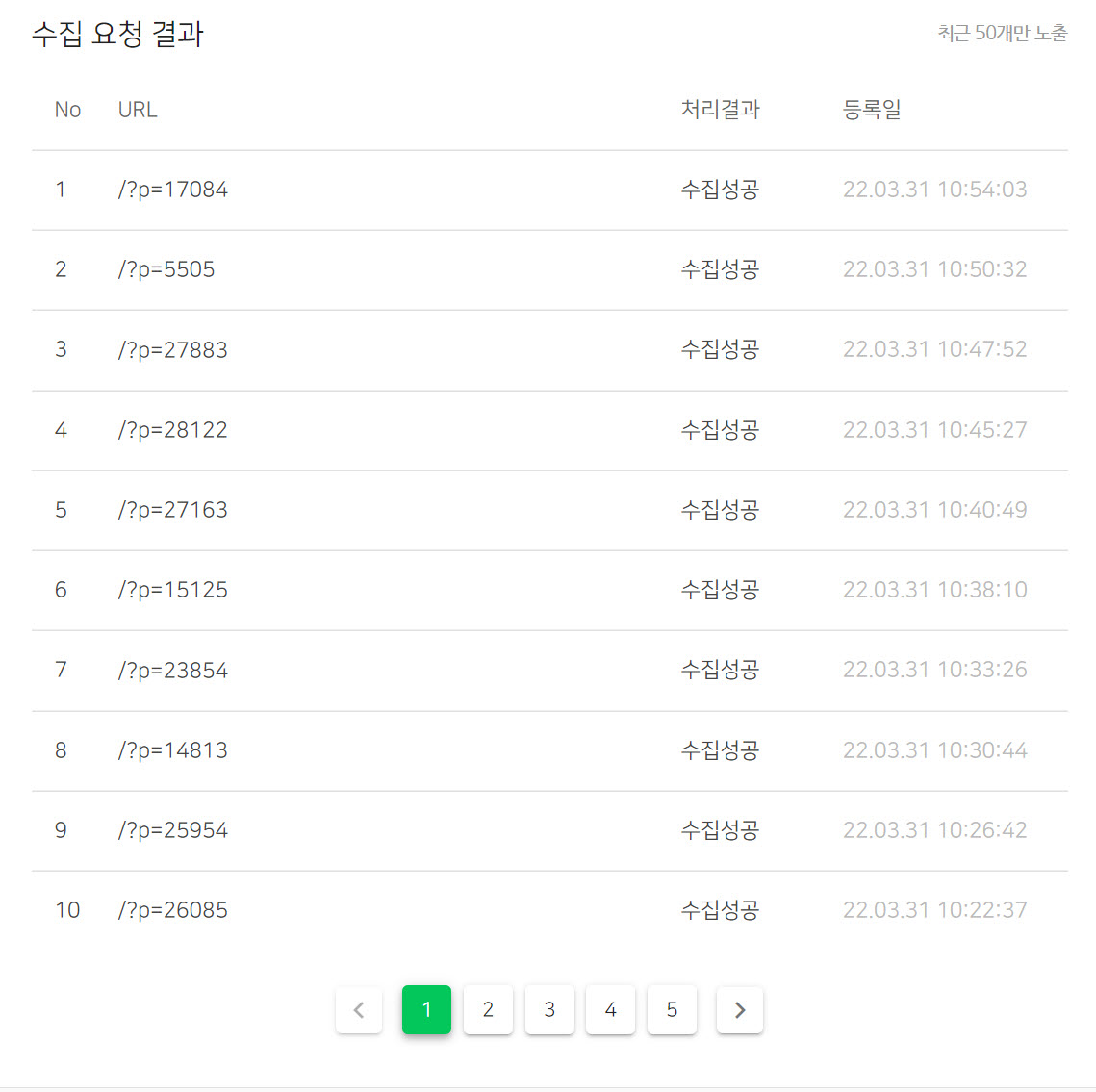Image resolution: width=1096 pixels, height=1092 pixels.
Task: Open the URL /?p=27883 in row 3
Action: [172, 350]
